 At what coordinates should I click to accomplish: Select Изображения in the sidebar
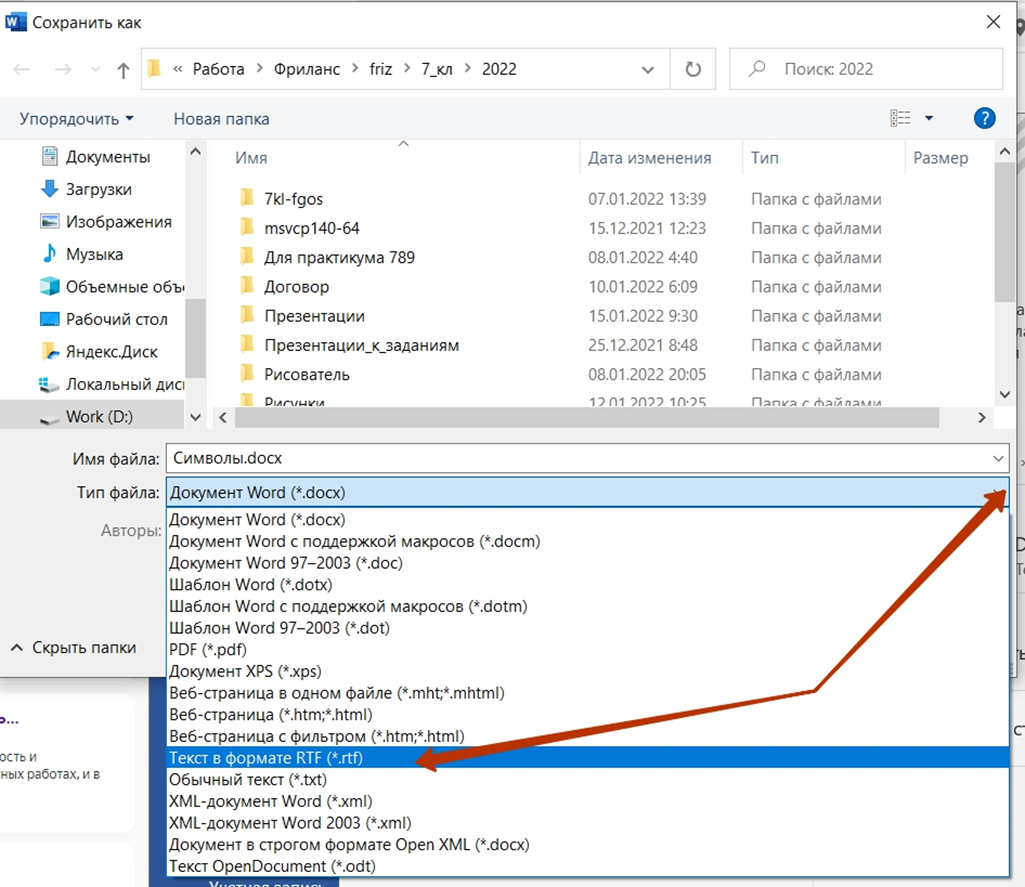tap(106, 222)
